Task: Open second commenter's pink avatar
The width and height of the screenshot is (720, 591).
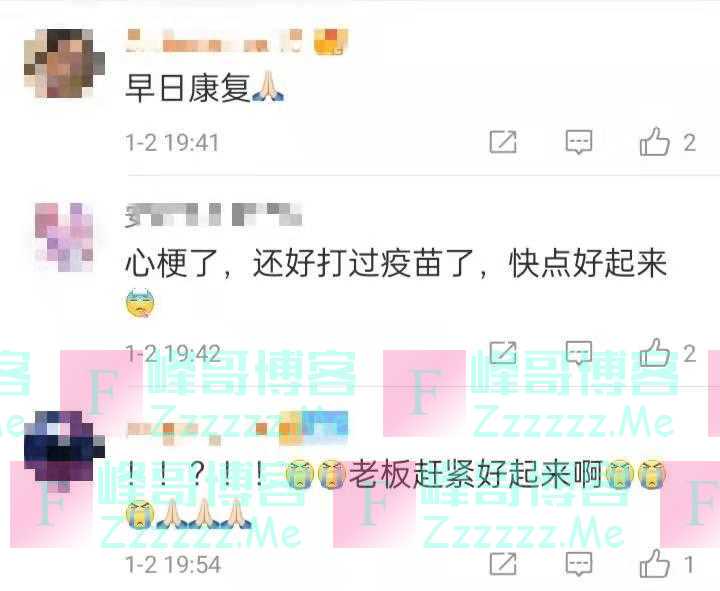Action: [64, 236]
